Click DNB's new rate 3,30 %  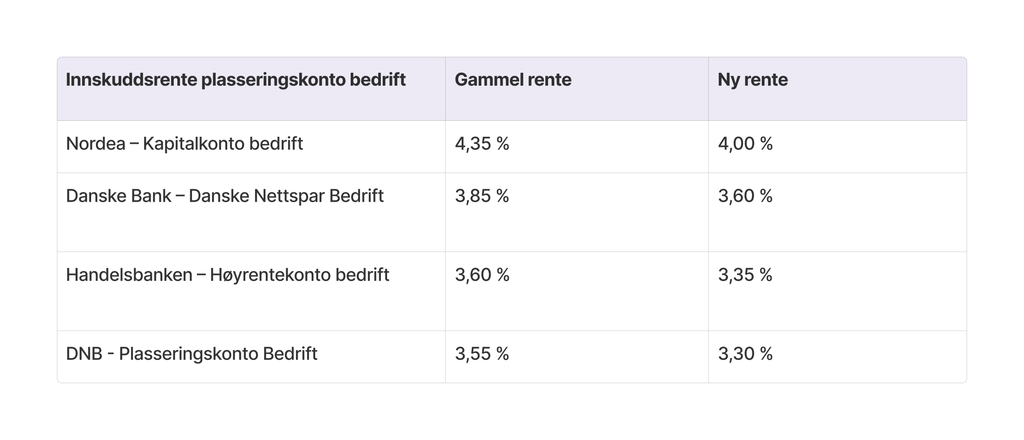745,354
